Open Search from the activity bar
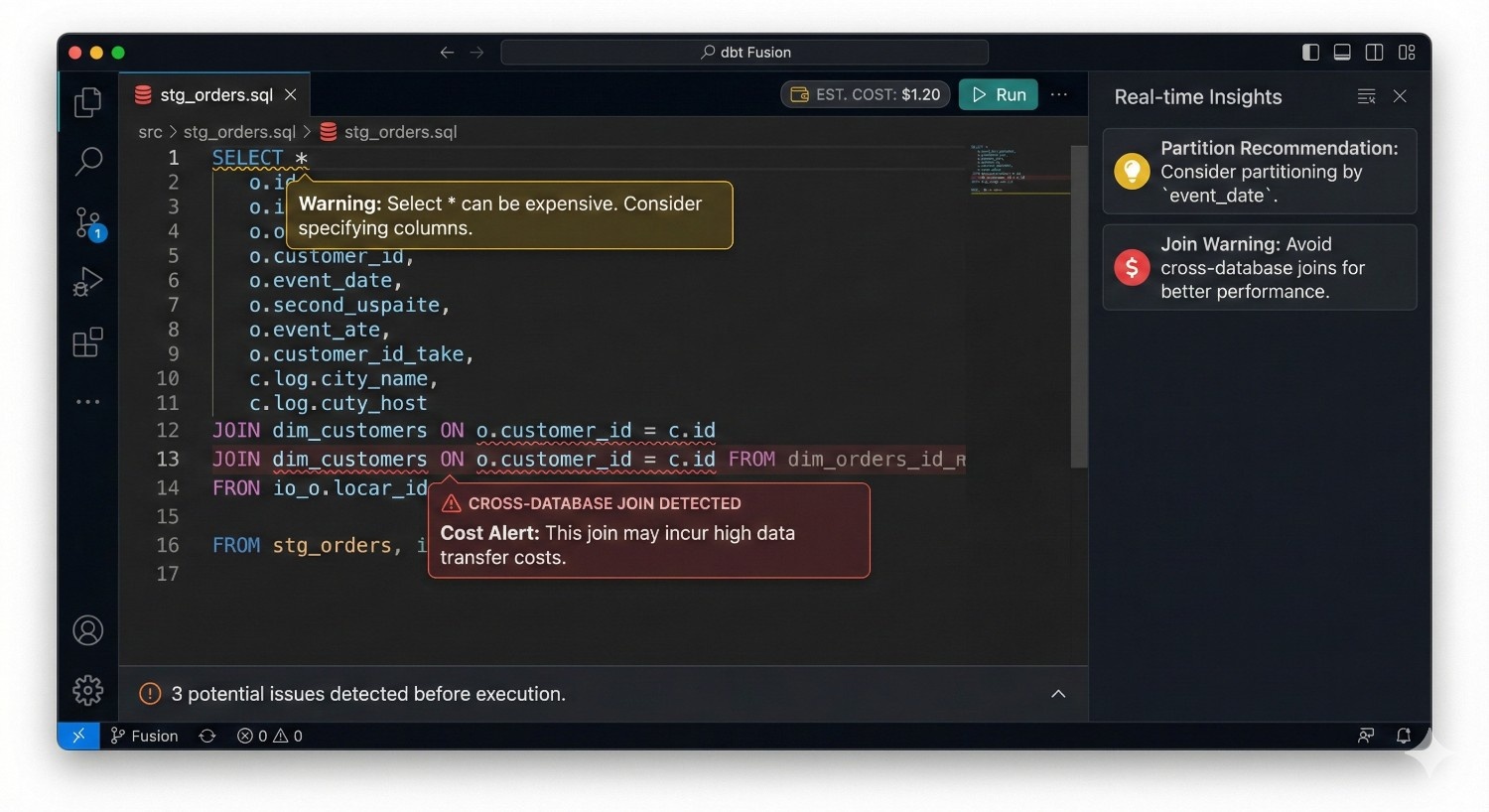 point(87,160)
